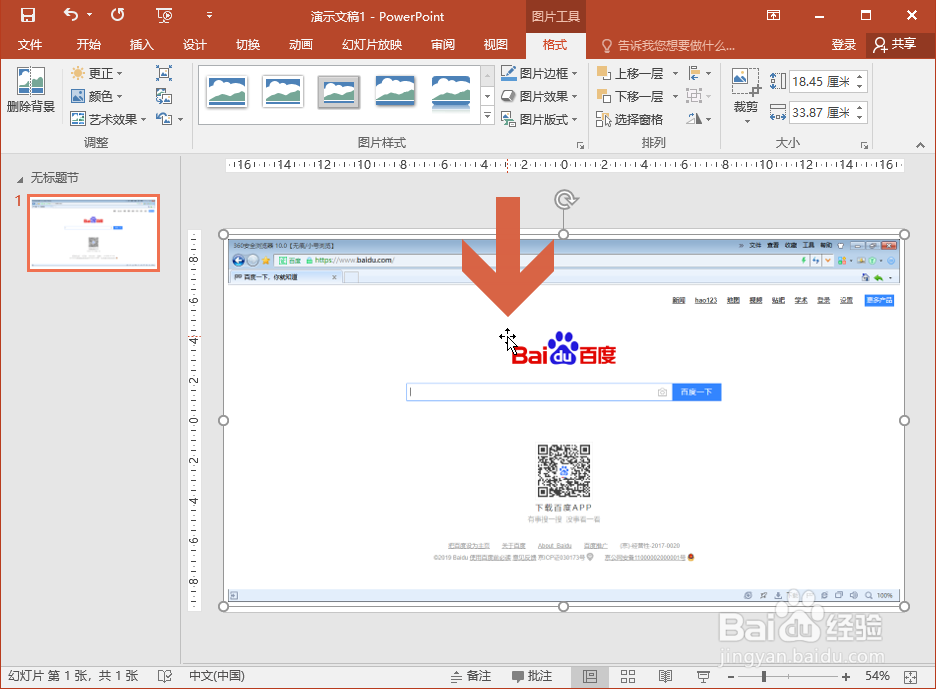This screenshot has height=689, width=936.
Task: Expand the picture styles gallery More button
Action: point(488,116)
